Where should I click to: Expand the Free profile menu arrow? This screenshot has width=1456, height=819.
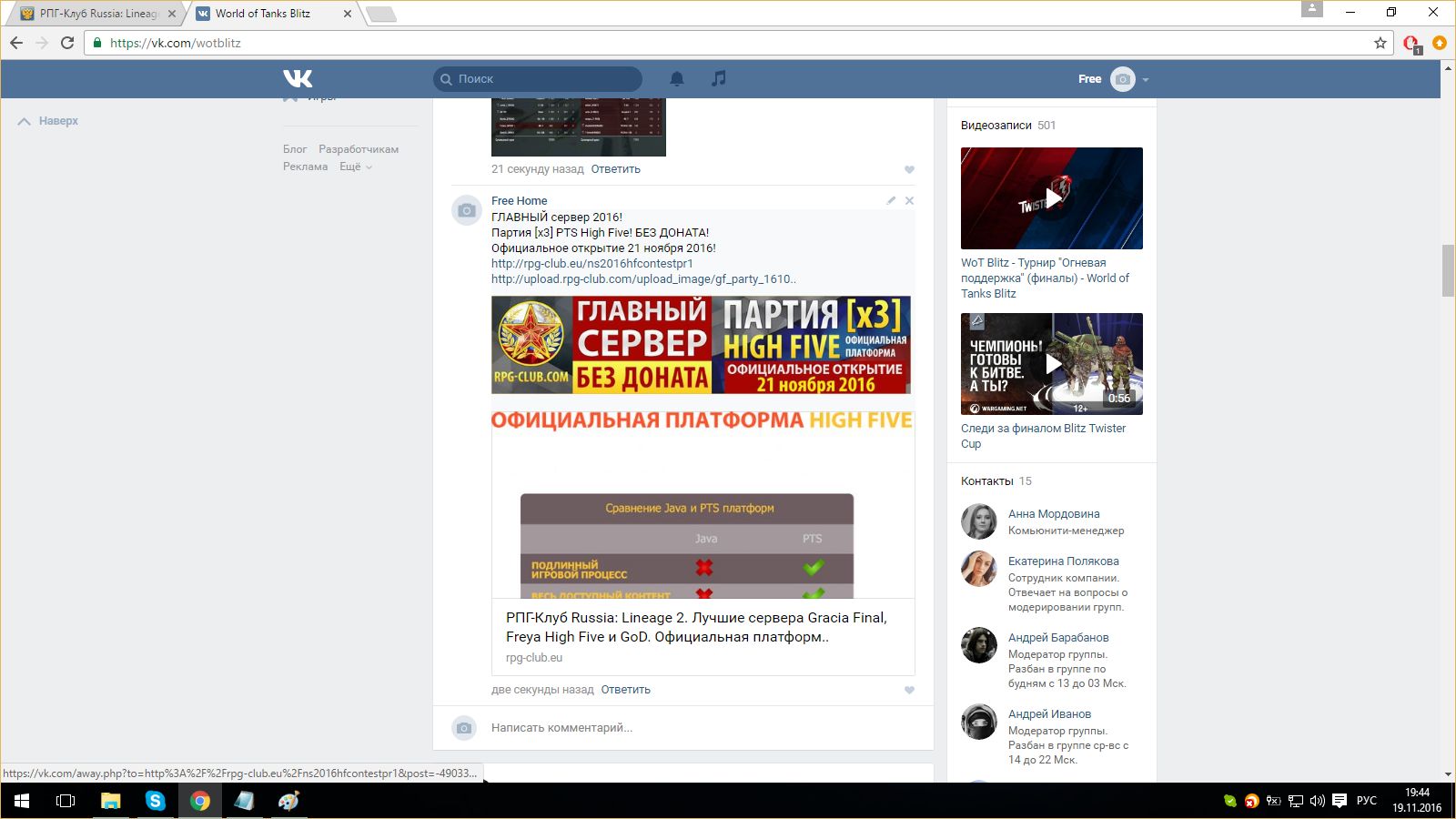pos(1146,80)
